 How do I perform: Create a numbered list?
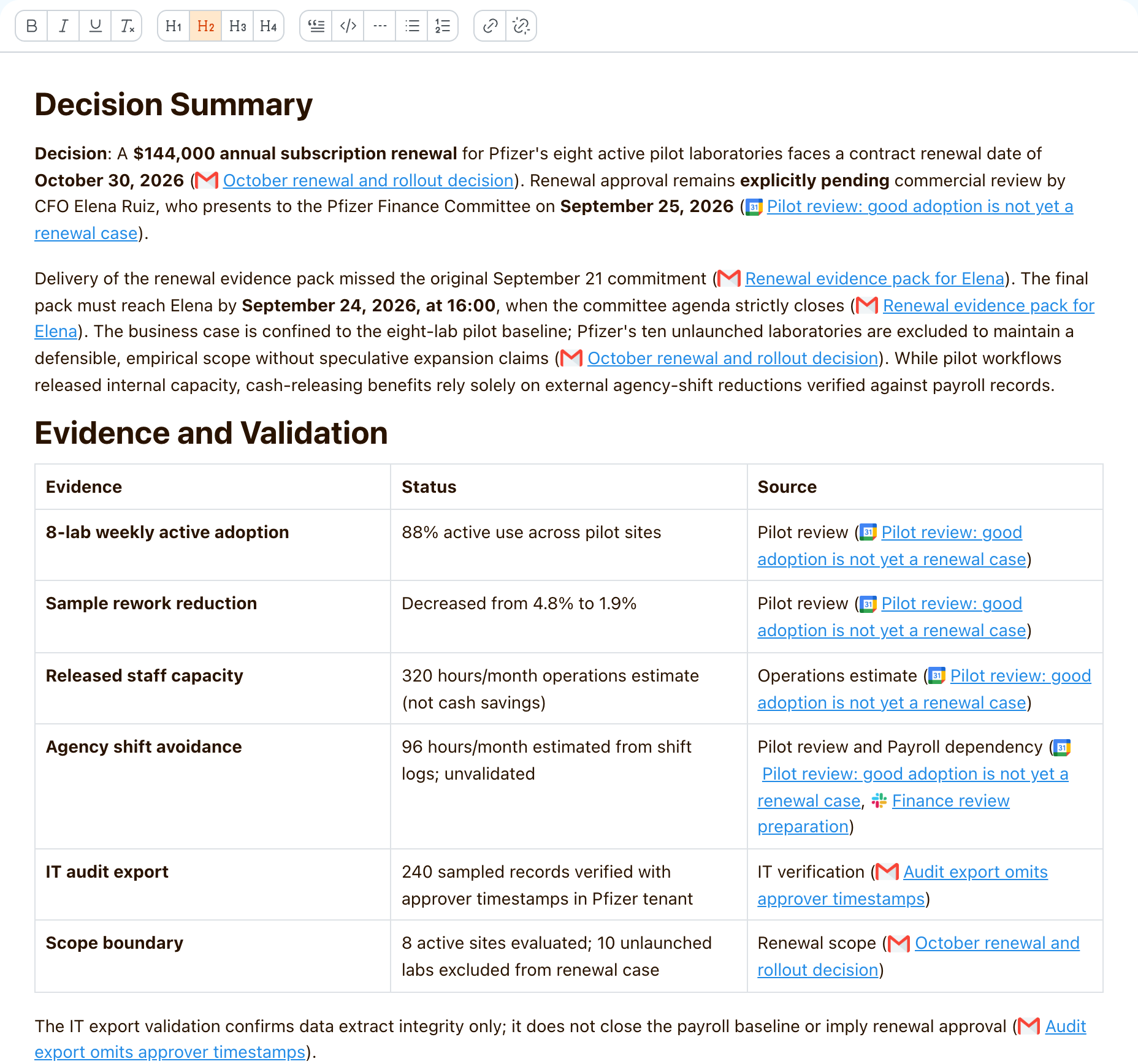point(443,26)
